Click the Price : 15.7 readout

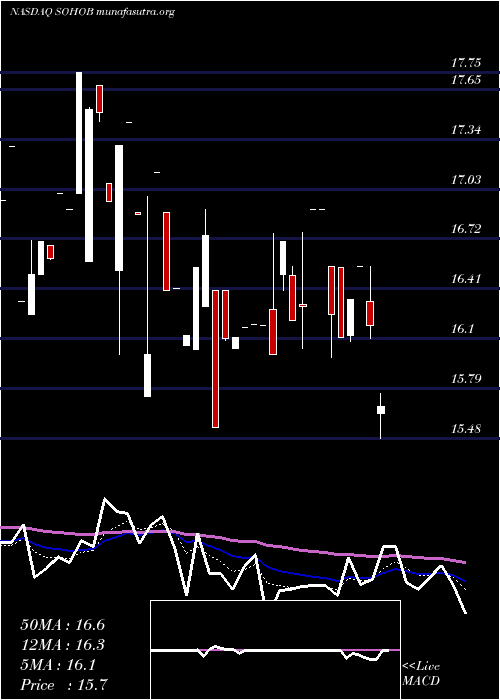click(64, 684)
